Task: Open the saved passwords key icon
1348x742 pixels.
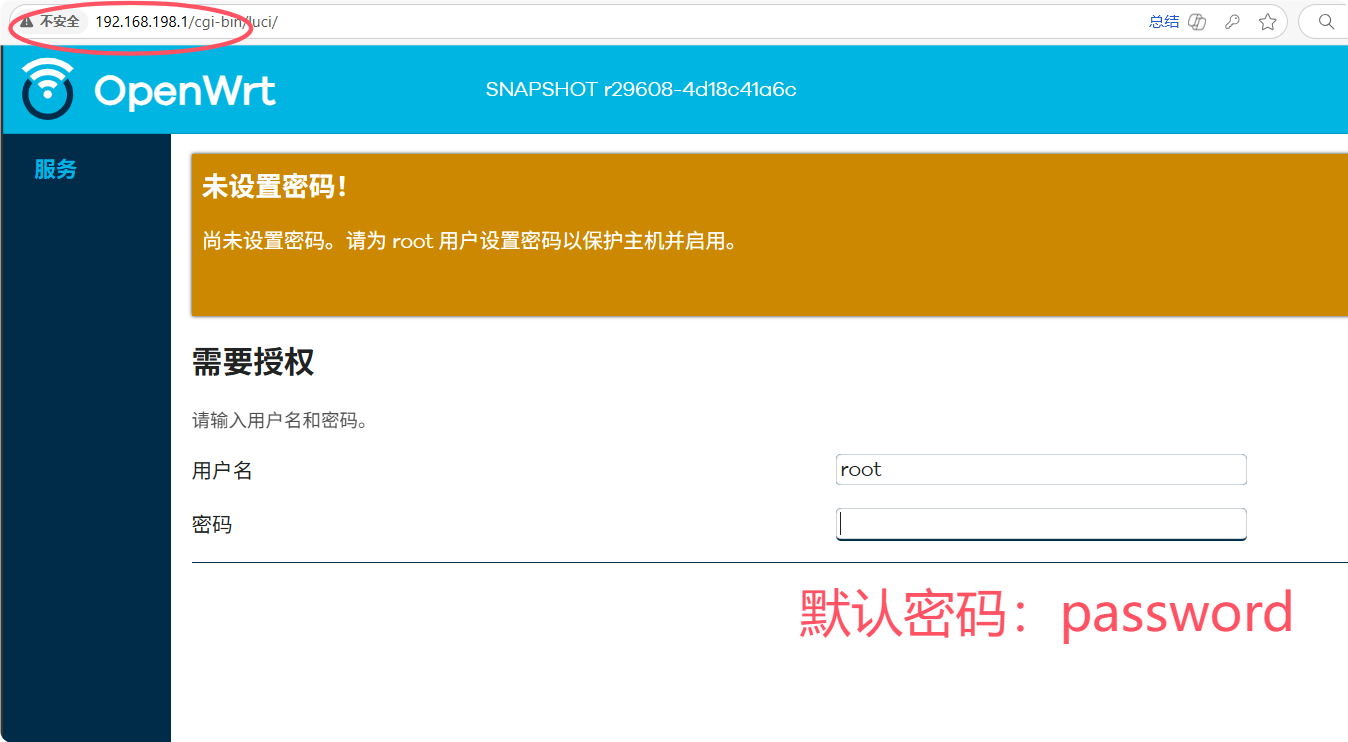Action: (1232, 22)
